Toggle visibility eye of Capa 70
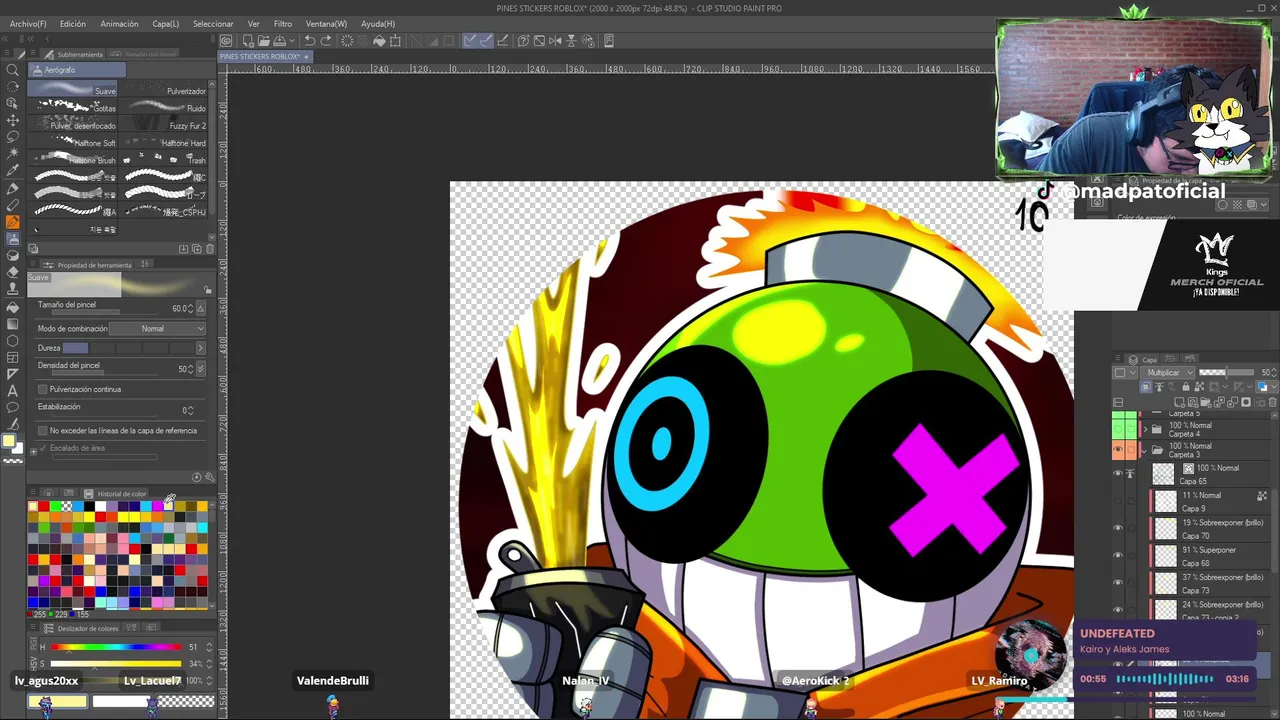The image size is (1280, 720). point(1118,528)
